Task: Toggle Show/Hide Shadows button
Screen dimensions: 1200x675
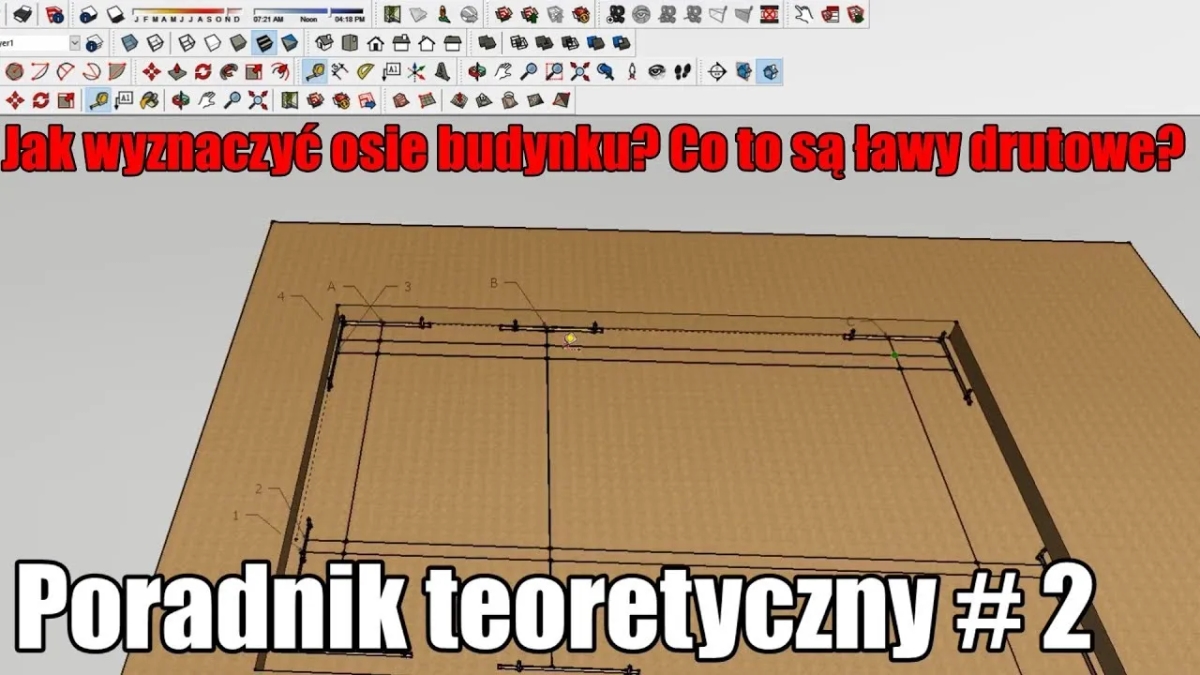Action: point(115,16)
